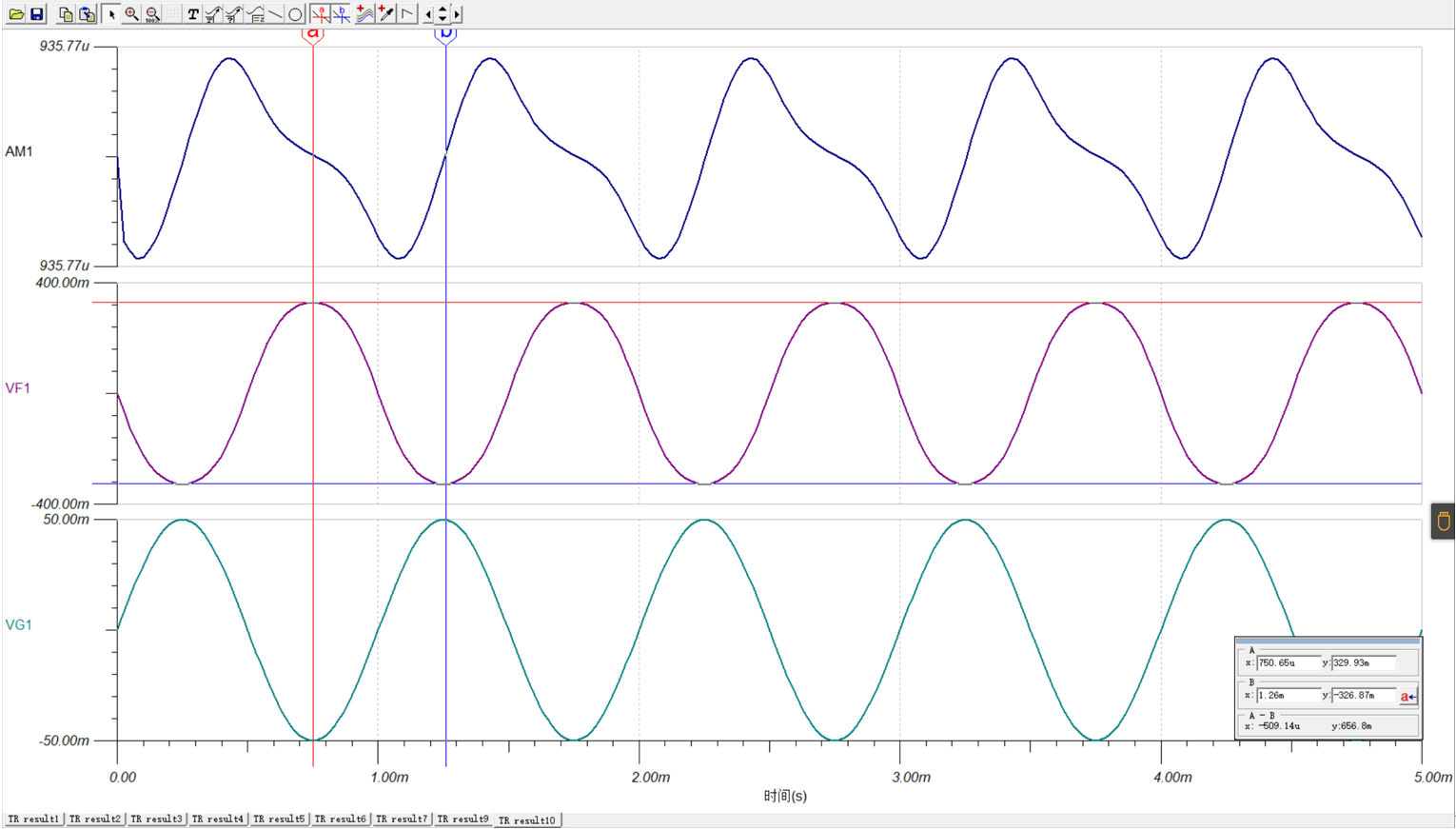This screenshot has height=829, width=1456.
Task: Click the red a-arrow button in cursor panel
Action: pos(1408,696)
